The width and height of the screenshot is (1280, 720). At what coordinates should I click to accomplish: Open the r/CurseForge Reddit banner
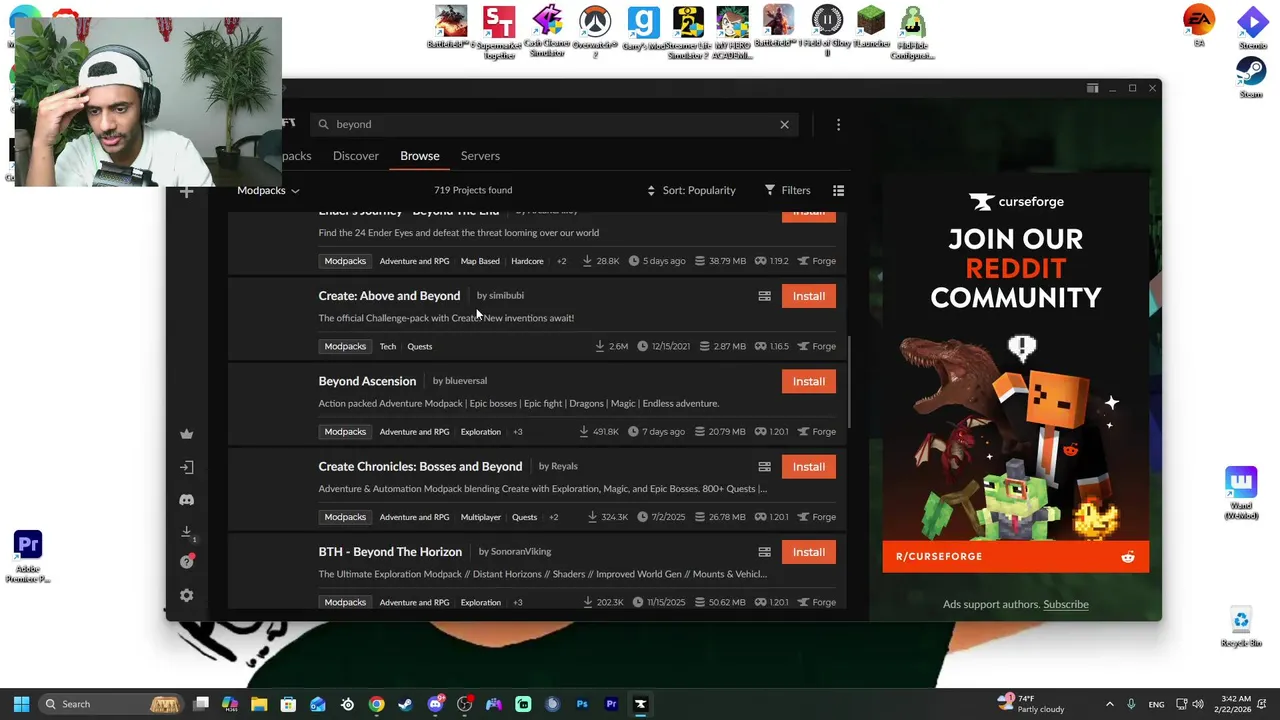[1015, 557]
